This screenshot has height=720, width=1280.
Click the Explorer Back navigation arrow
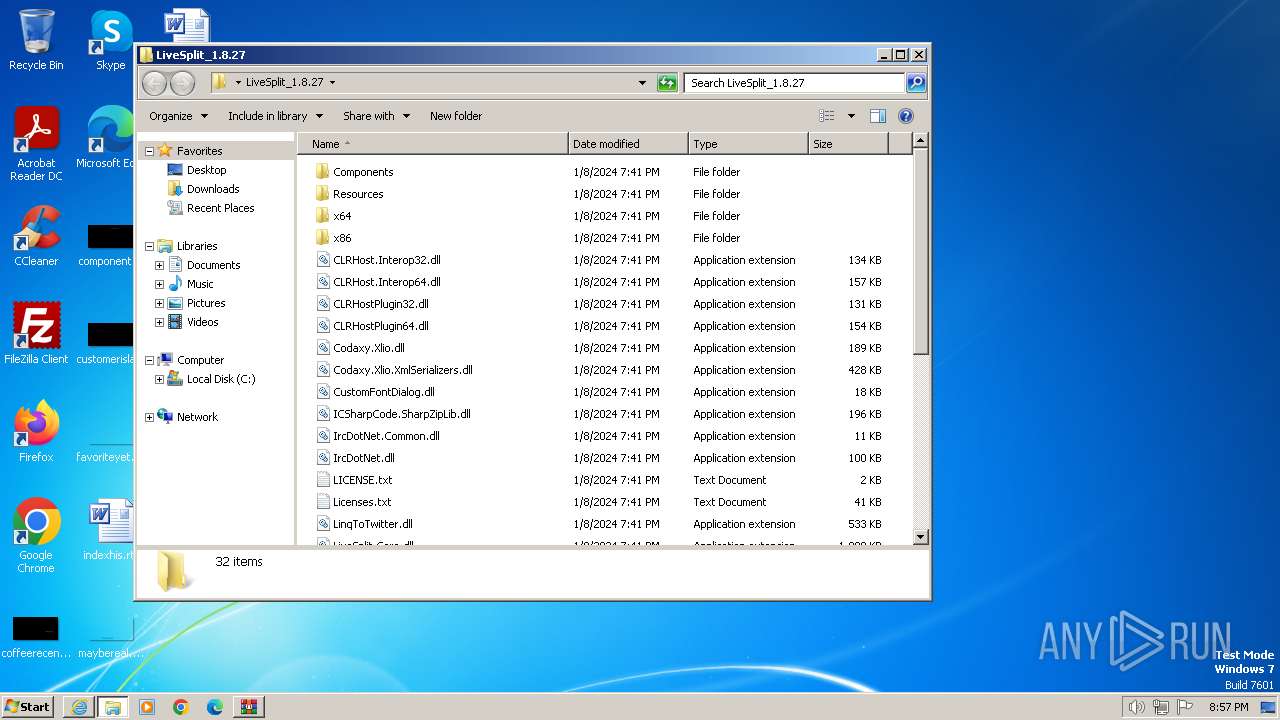(x=154, y=83)
